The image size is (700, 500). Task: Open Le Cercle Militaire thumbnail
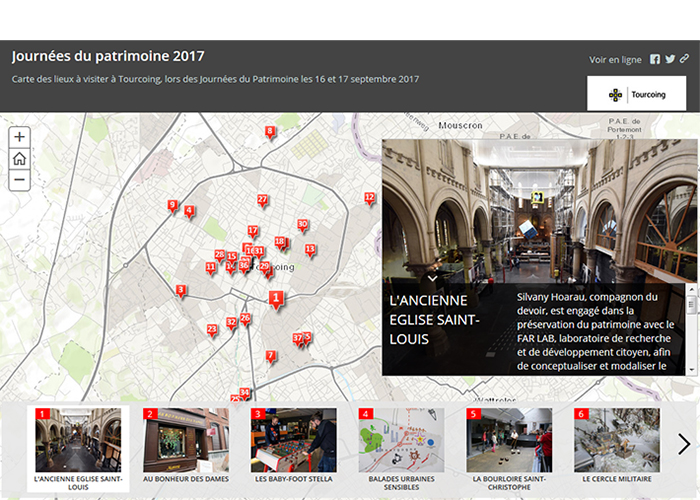(x=617, y=445)
